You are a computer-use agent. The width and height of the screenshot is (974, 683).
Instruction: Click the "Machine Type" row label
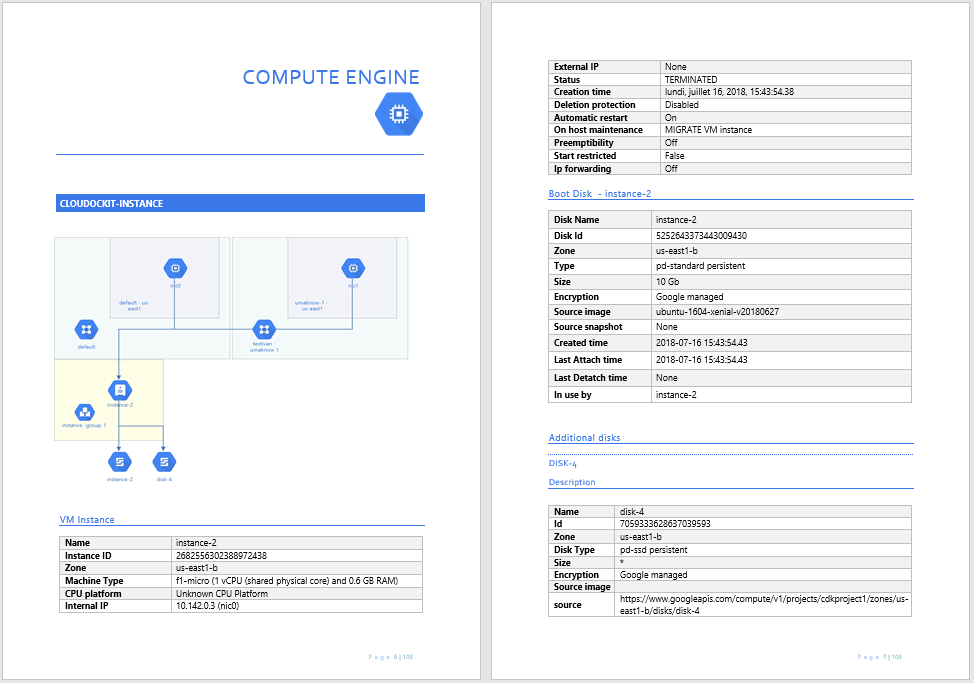click(x=94, y=581)
